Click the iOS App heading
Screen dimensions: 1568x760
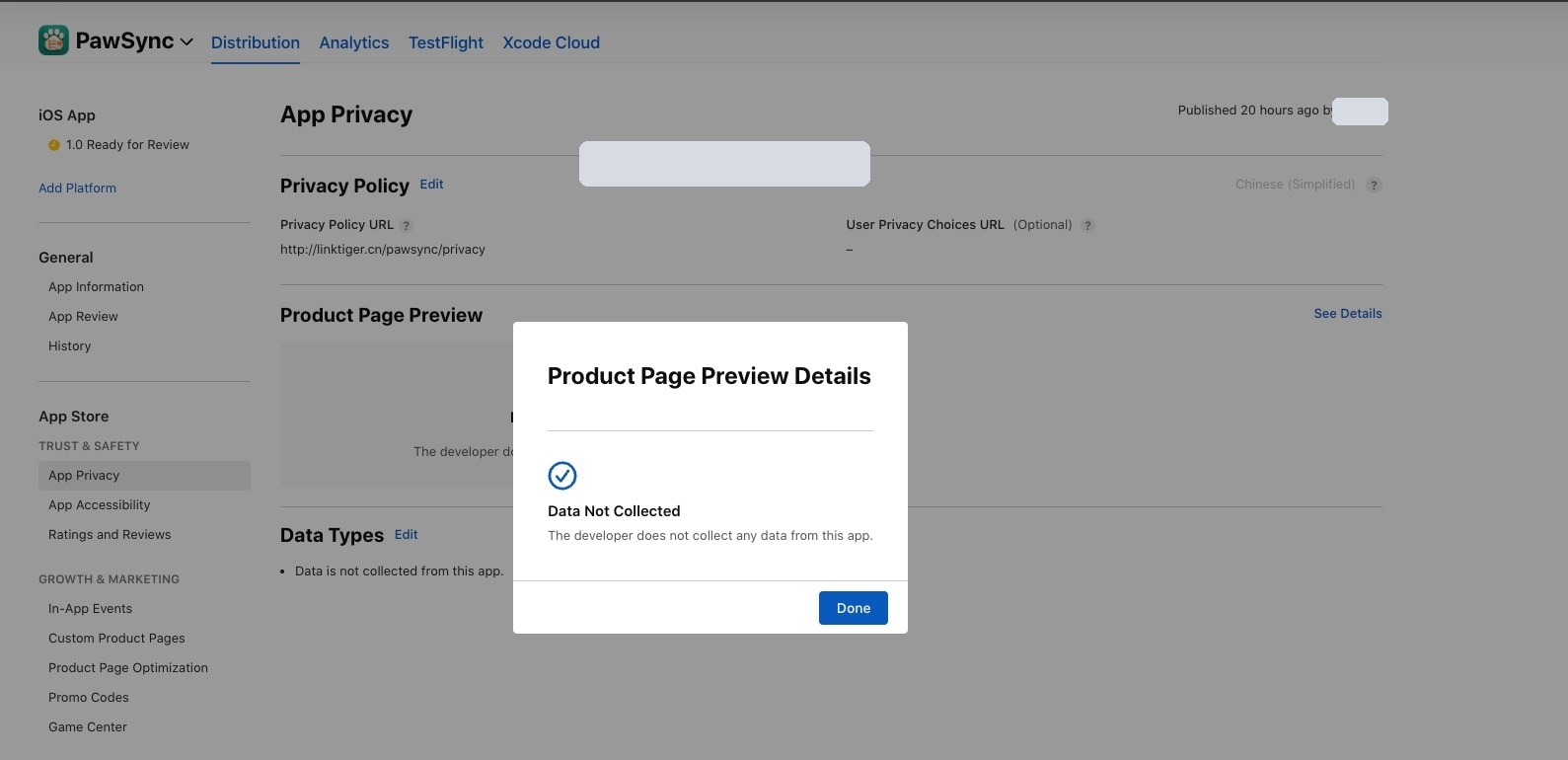click(67, 115)
